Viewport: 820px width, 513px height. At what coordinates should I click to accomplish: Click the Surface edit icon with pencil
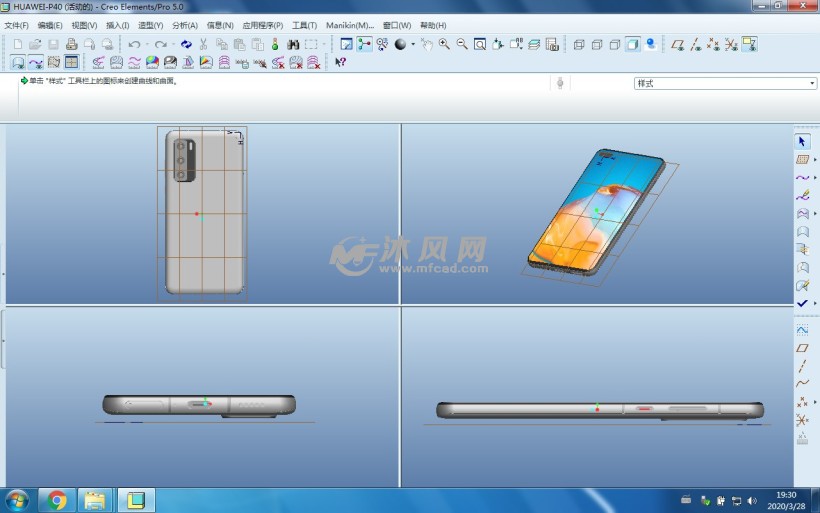tap(802, 286)
